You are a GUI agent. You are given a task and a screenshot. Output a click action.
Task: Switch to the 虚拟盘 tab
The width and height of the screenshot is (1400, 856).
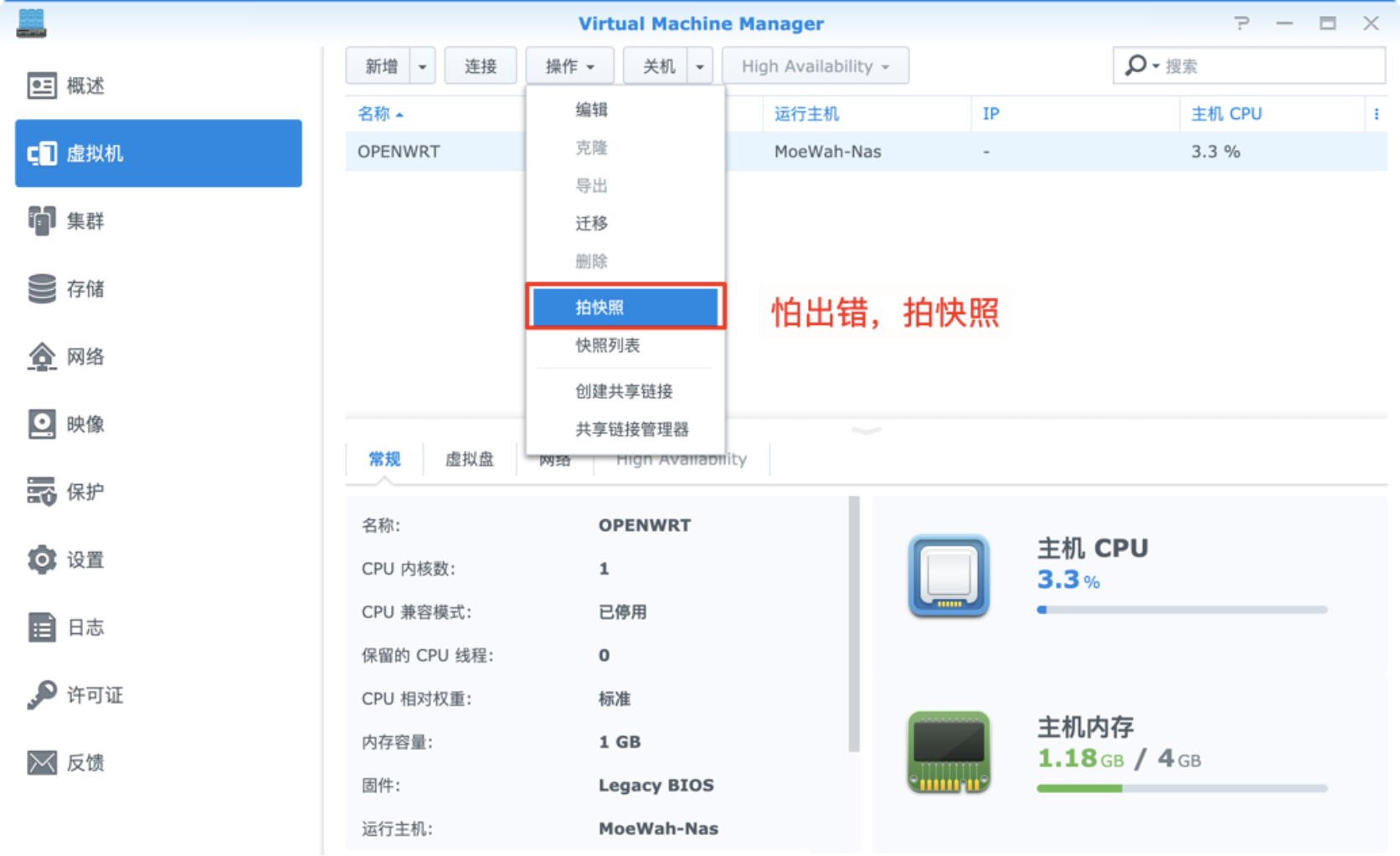click(469, 459)
